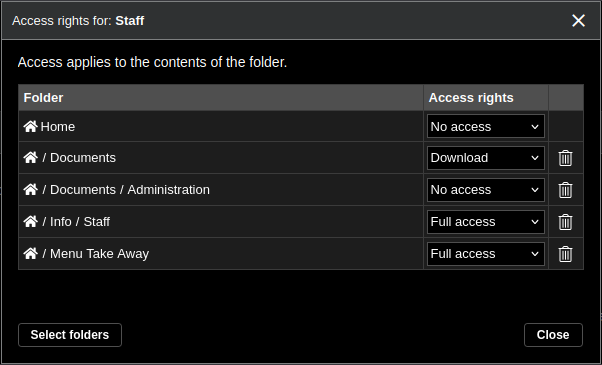
Task: Click the home icon before Menu Take Away
Action: pos(30,253)
